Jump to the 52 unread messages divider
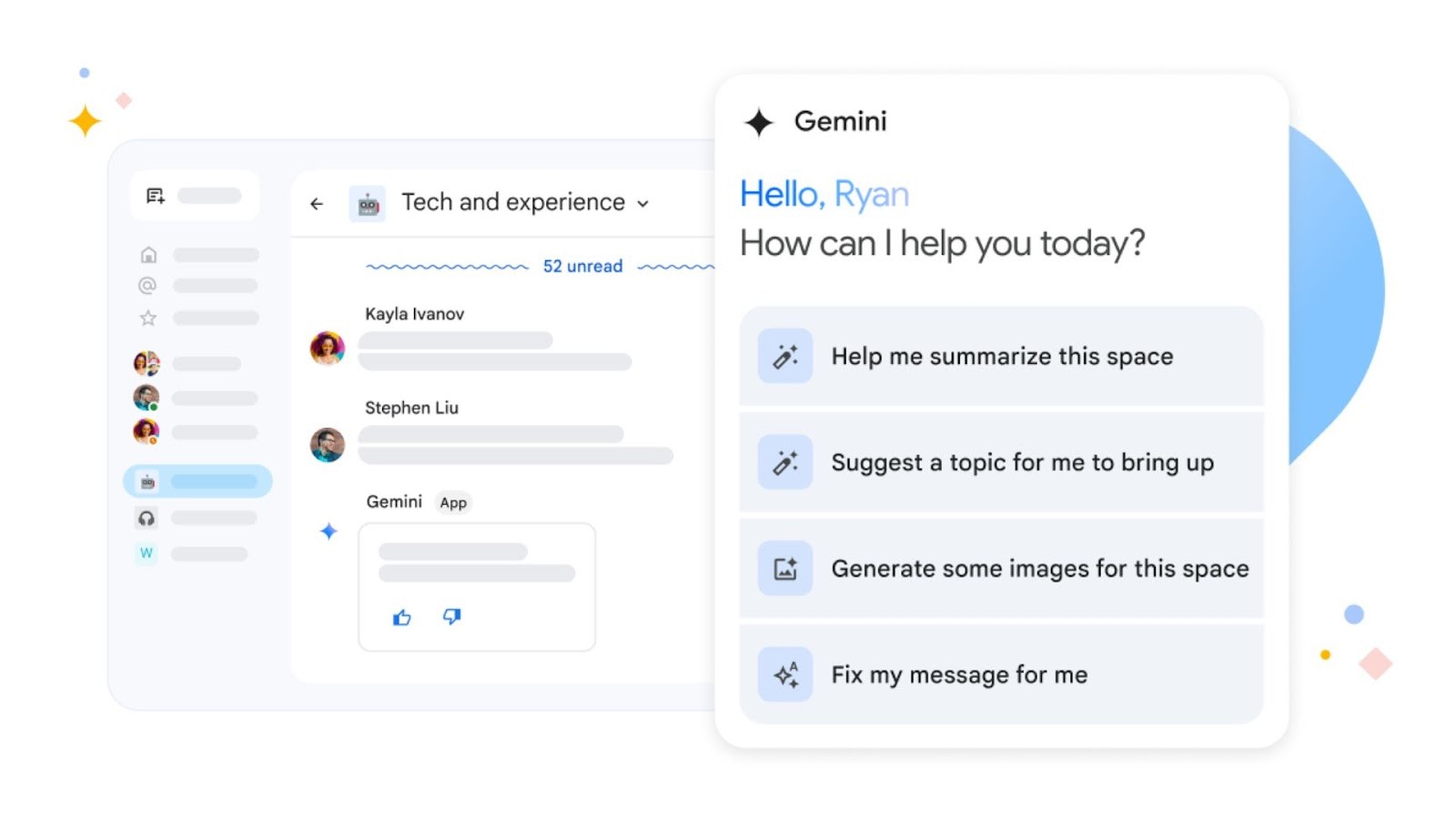 click(582, 266)
